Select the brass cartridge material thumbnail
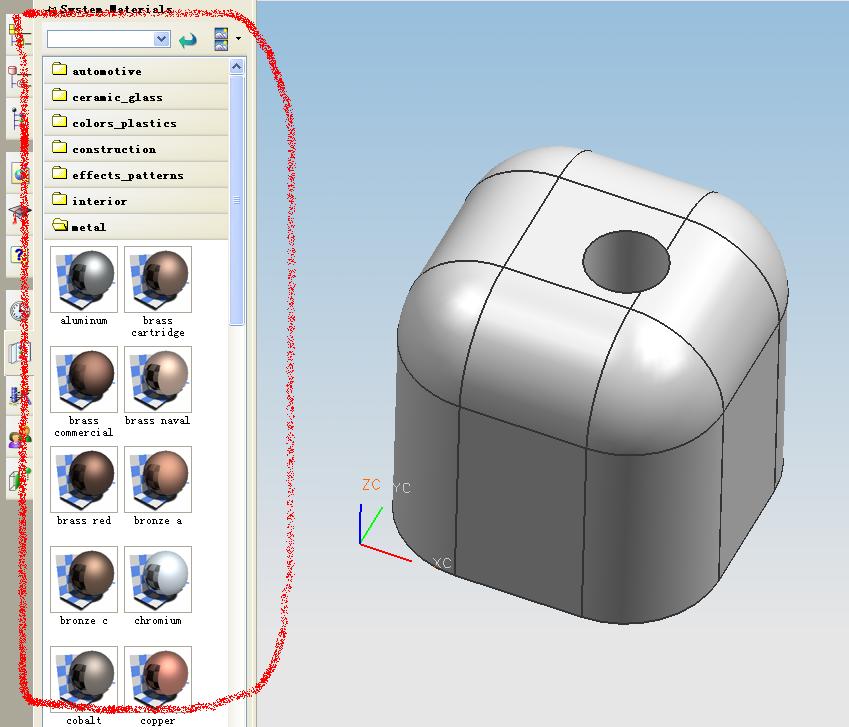The height and width of the screenshot is (727, 849). tap(158, 279)
